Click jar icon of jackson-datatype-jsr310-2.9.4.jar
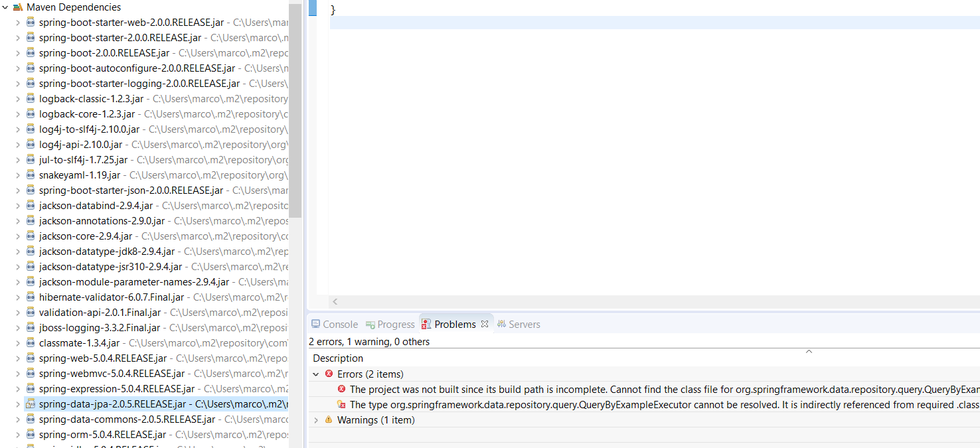 pyautogui.click(x=31, y=267)
